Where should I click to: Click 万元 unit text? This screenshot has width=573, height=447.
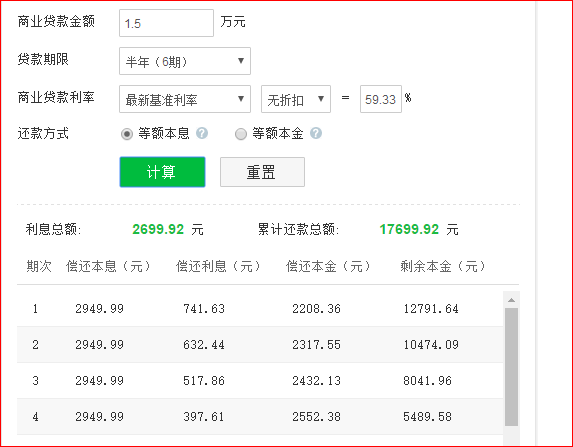233,22
